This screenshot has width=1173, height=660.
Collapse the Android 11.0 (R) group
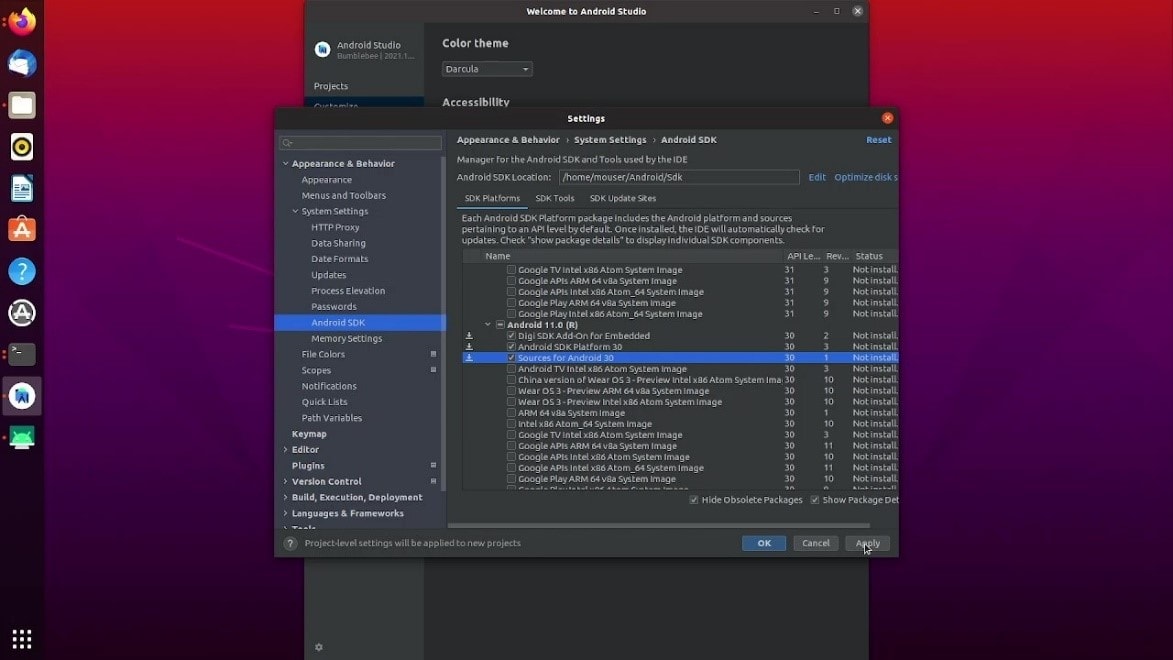pyautogui.click(x=488, y=325)
